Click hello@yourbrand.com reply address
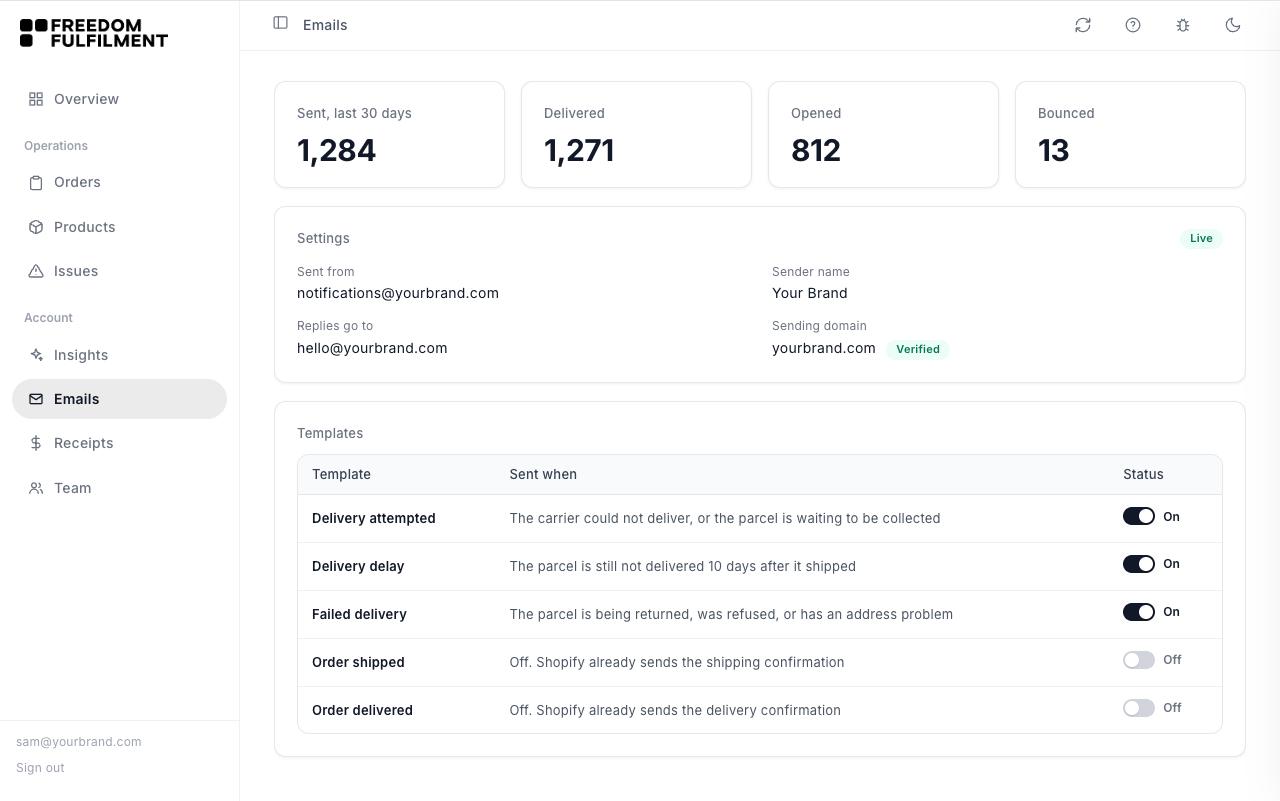 [x=372, y=348]
